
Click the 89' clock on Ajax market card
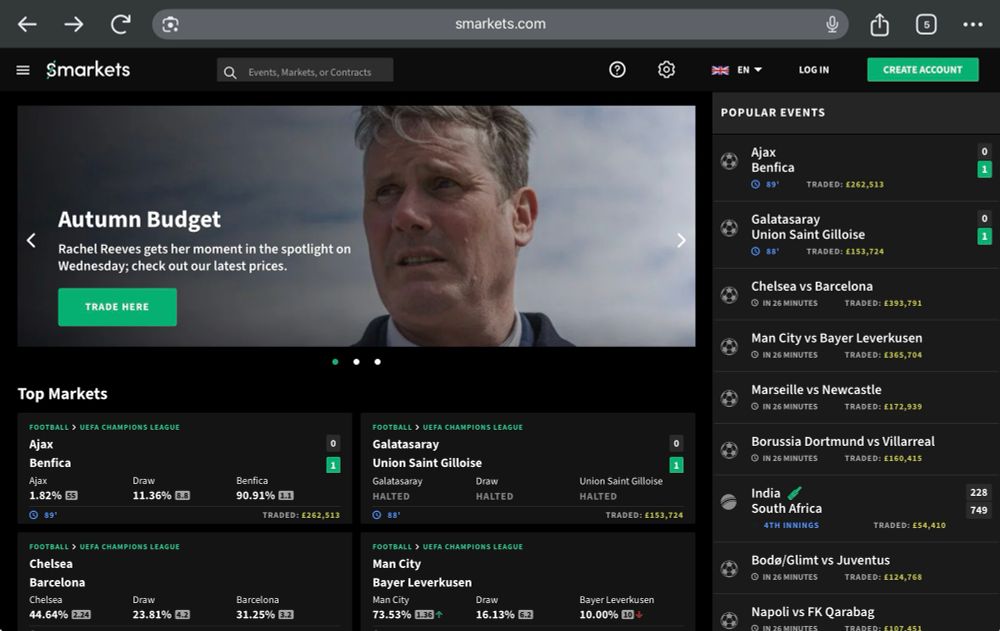tap(43, 515)
